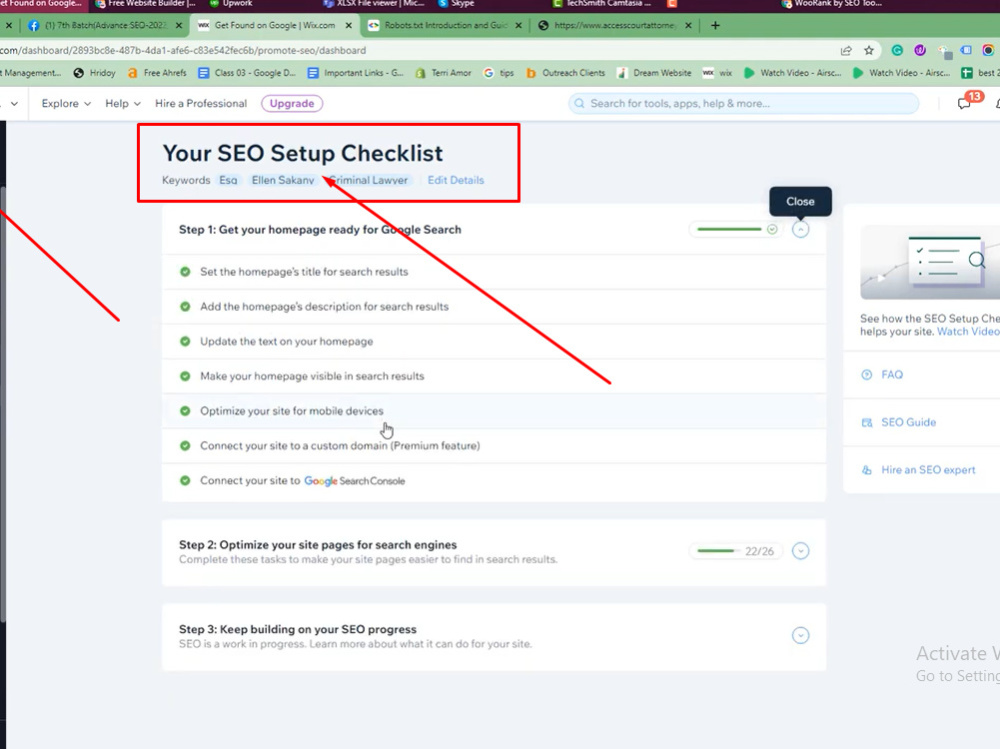Screen dimensions: 1000x749
Task: Click the Step 1 completed progress bar
Action: [x=736, y=230]
